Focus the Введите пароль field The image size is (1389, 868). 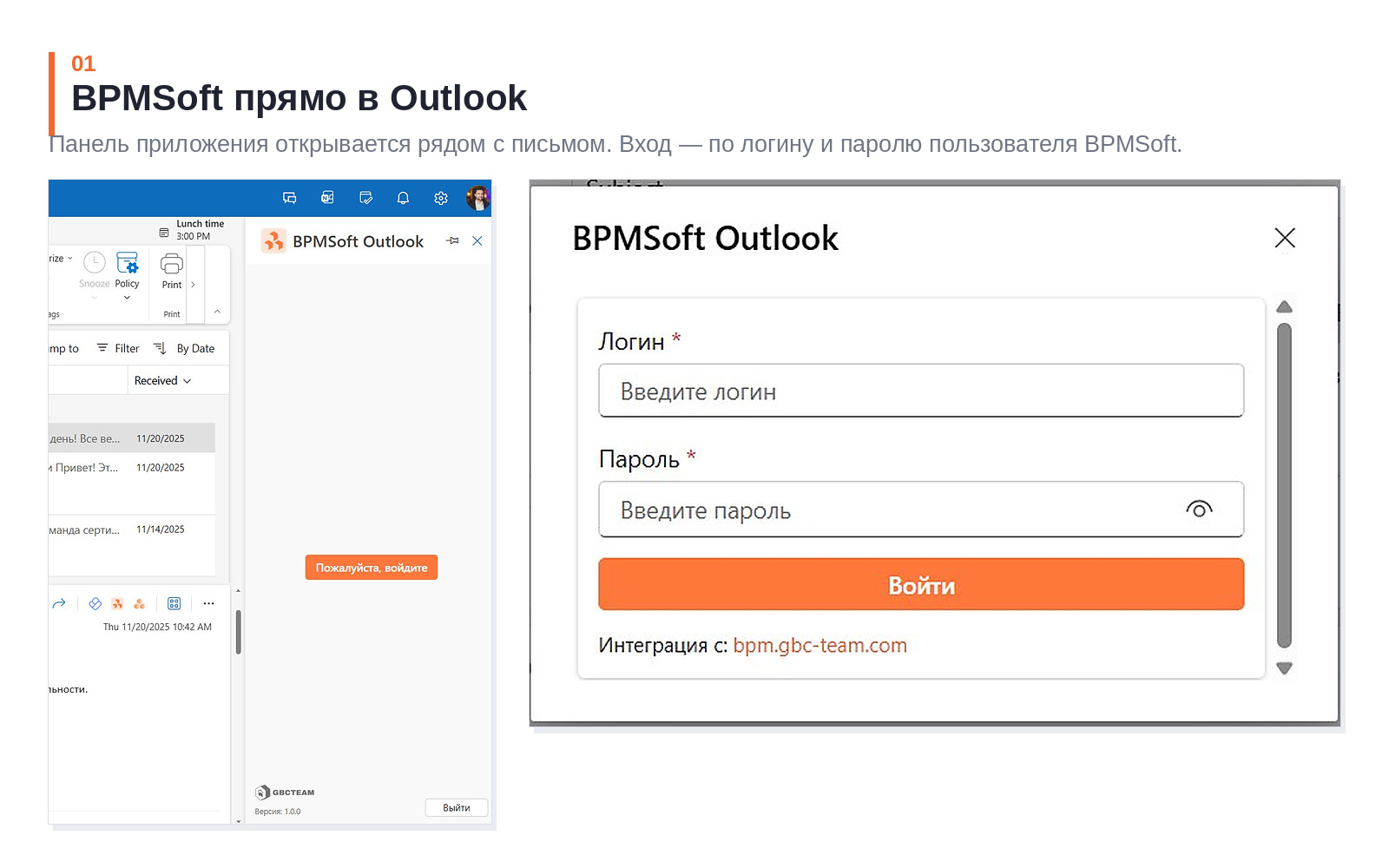click(921, 510)
